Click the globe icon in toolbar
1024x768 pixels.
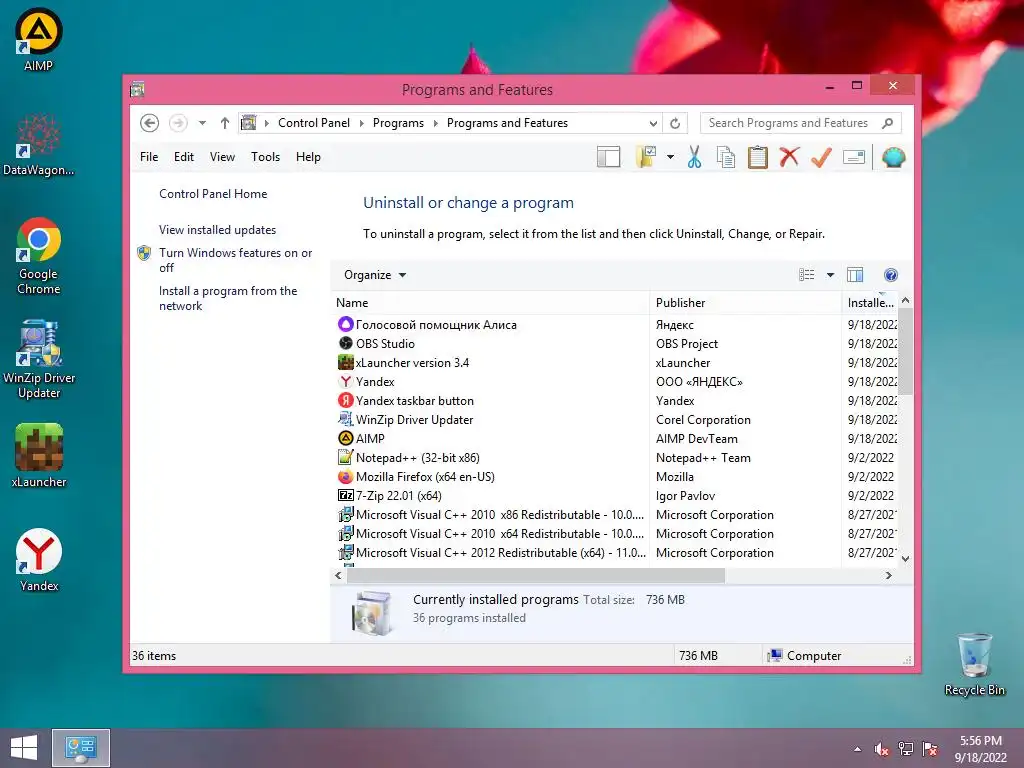[893, 157]
